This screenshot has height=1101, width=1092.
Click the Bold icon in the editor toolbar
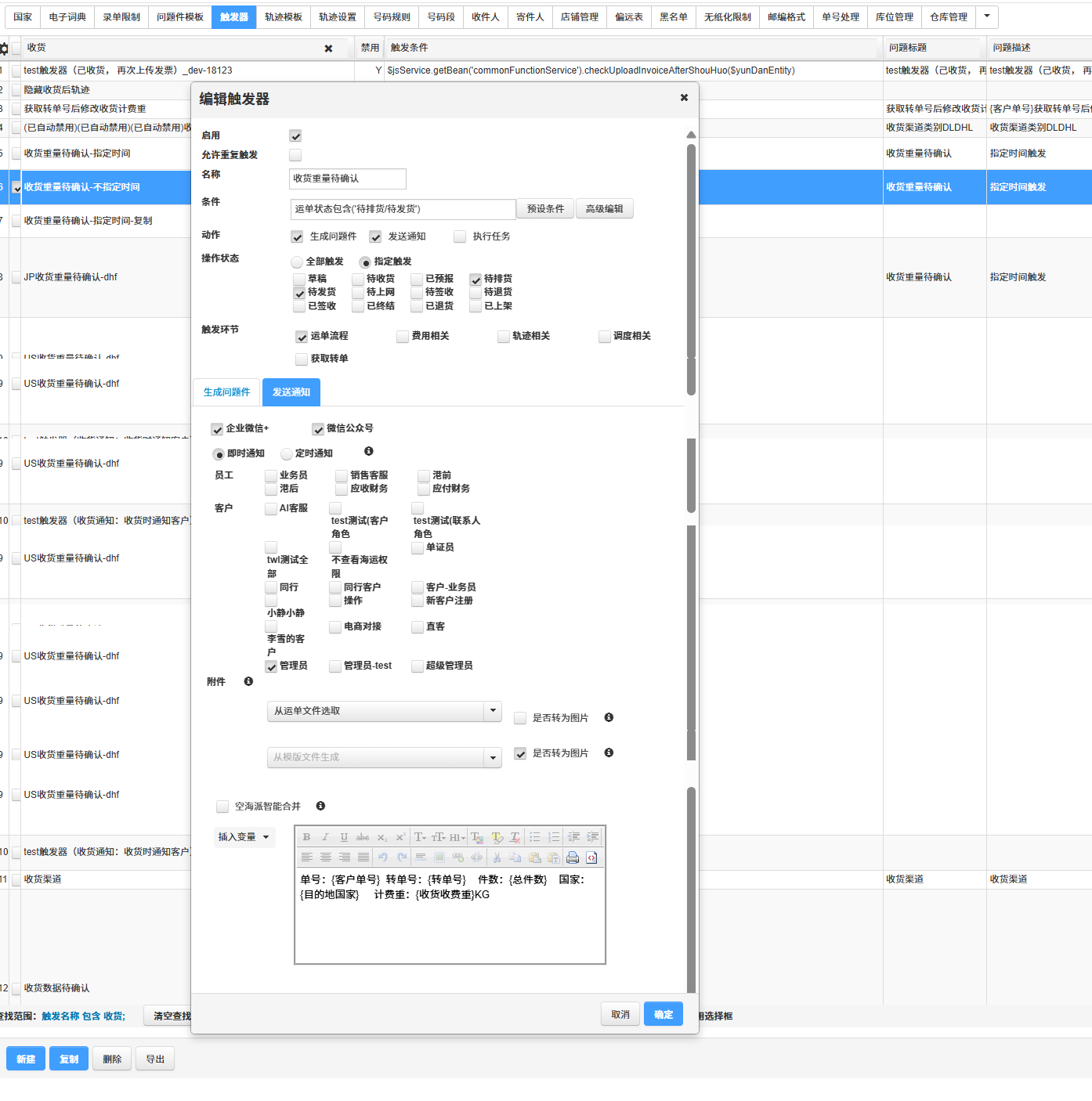[x=306, y=837]
